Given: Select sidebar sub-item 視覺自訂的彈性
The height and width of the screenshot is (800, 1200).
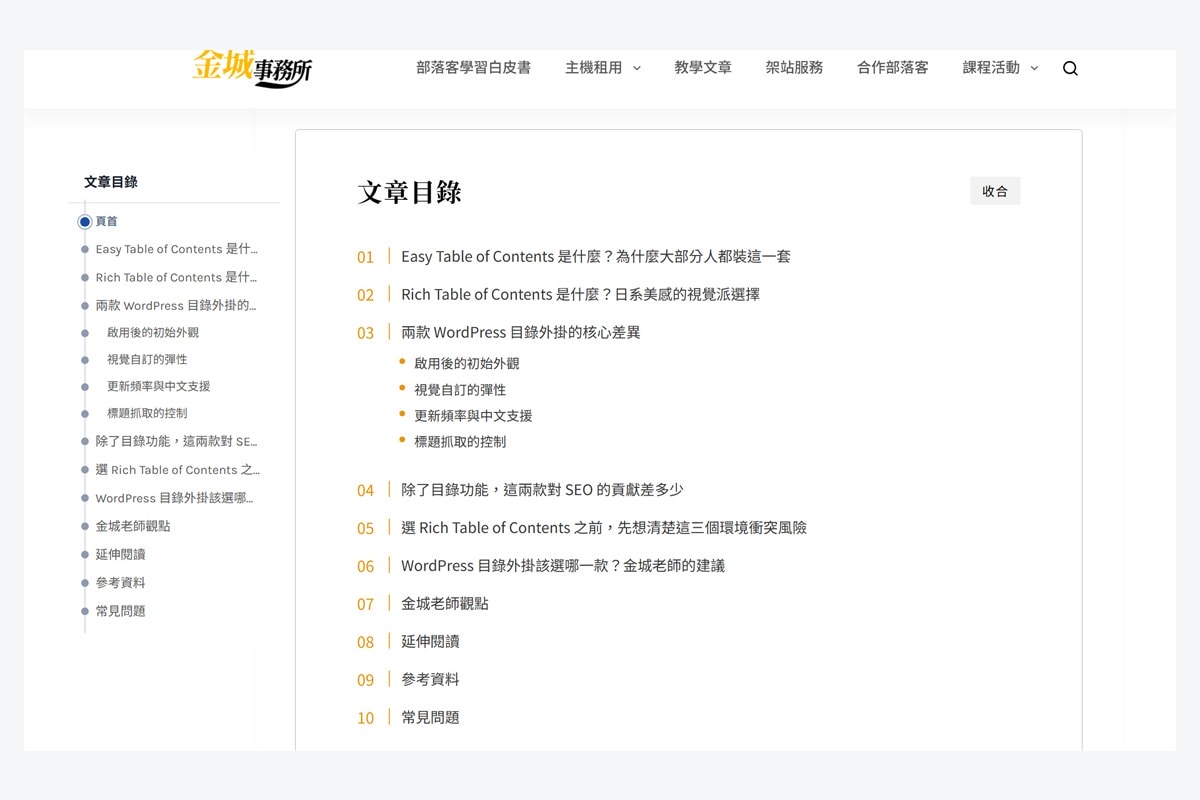Looking at the screenshot, I should coord(147,359).
